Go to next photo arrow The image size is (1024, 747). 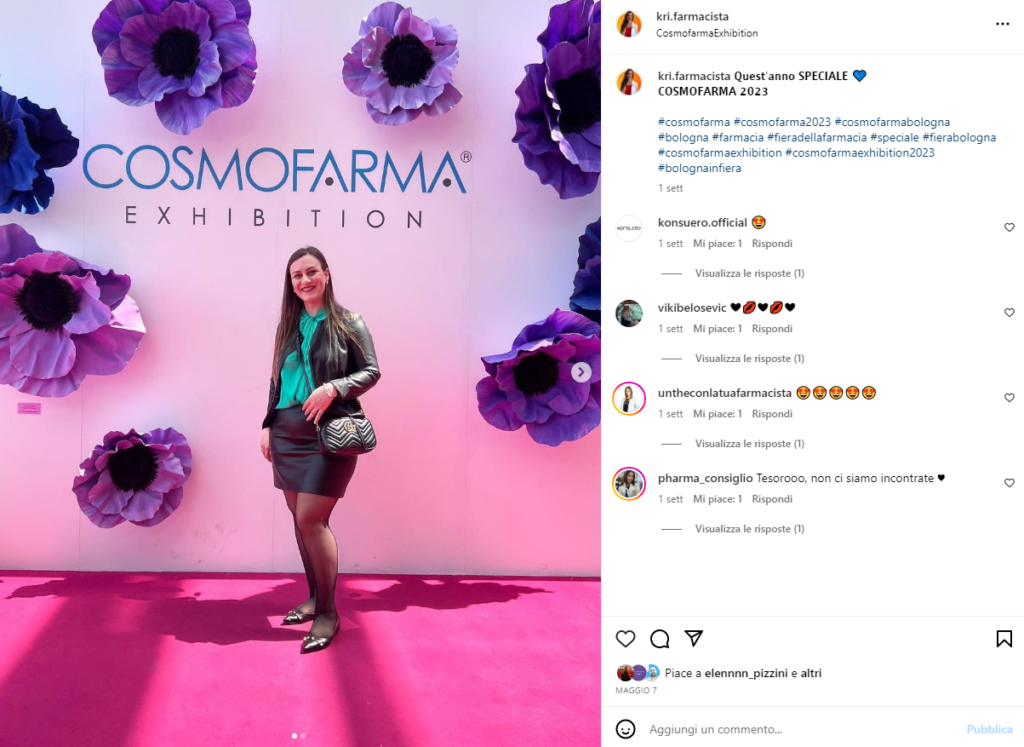[x=581, y=372]
